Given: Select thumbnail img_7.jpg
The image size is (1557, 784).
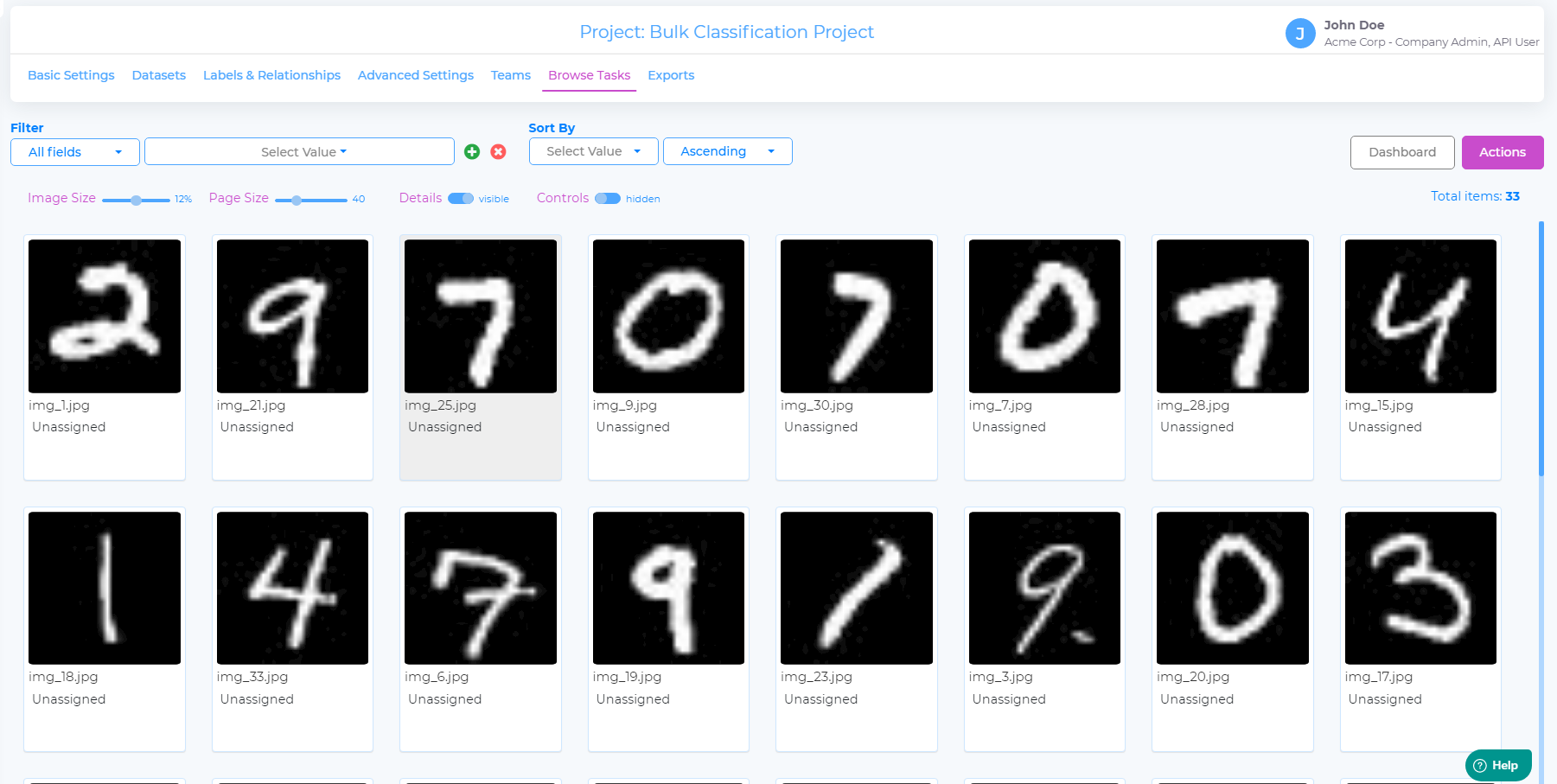Looking at the screenshot, I should coord(1044,316).
